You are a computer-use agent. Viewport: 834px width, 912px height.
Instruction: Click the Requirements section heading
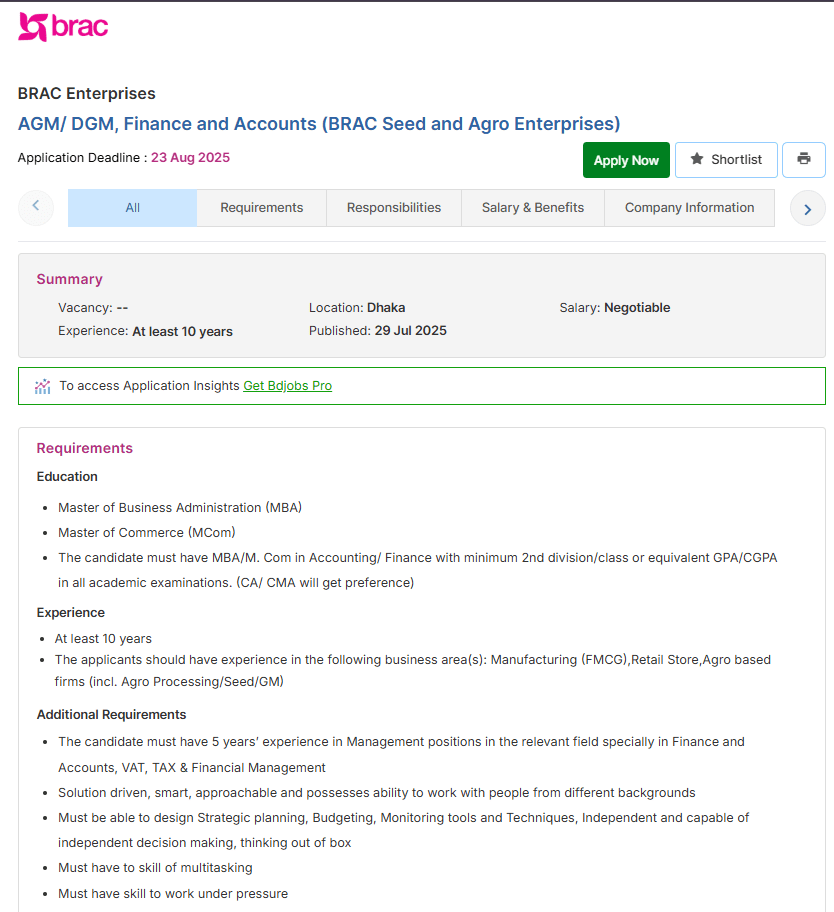[84, 448]
